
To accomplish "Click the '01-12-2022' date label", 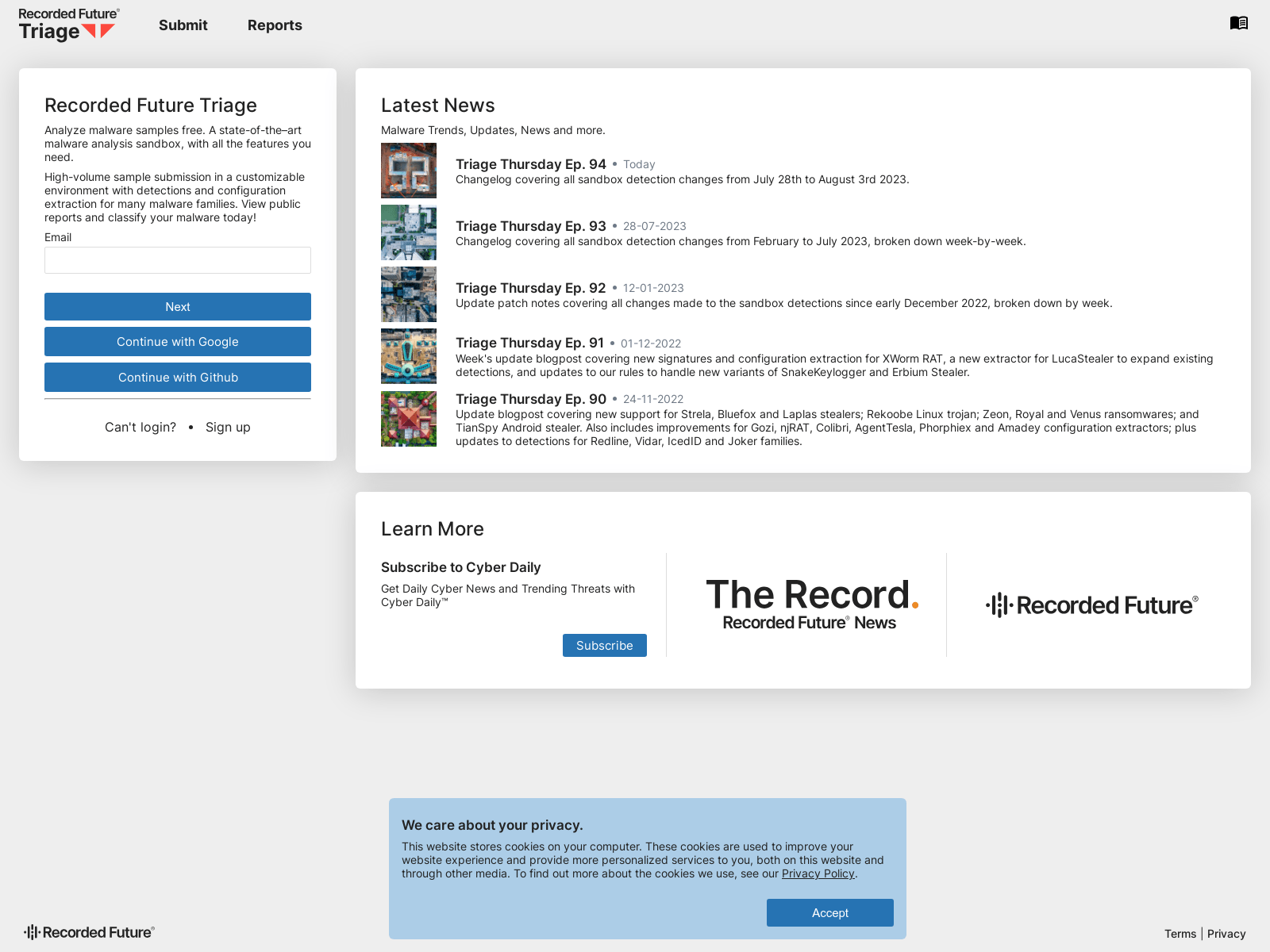I will click(x=651, y=344).
